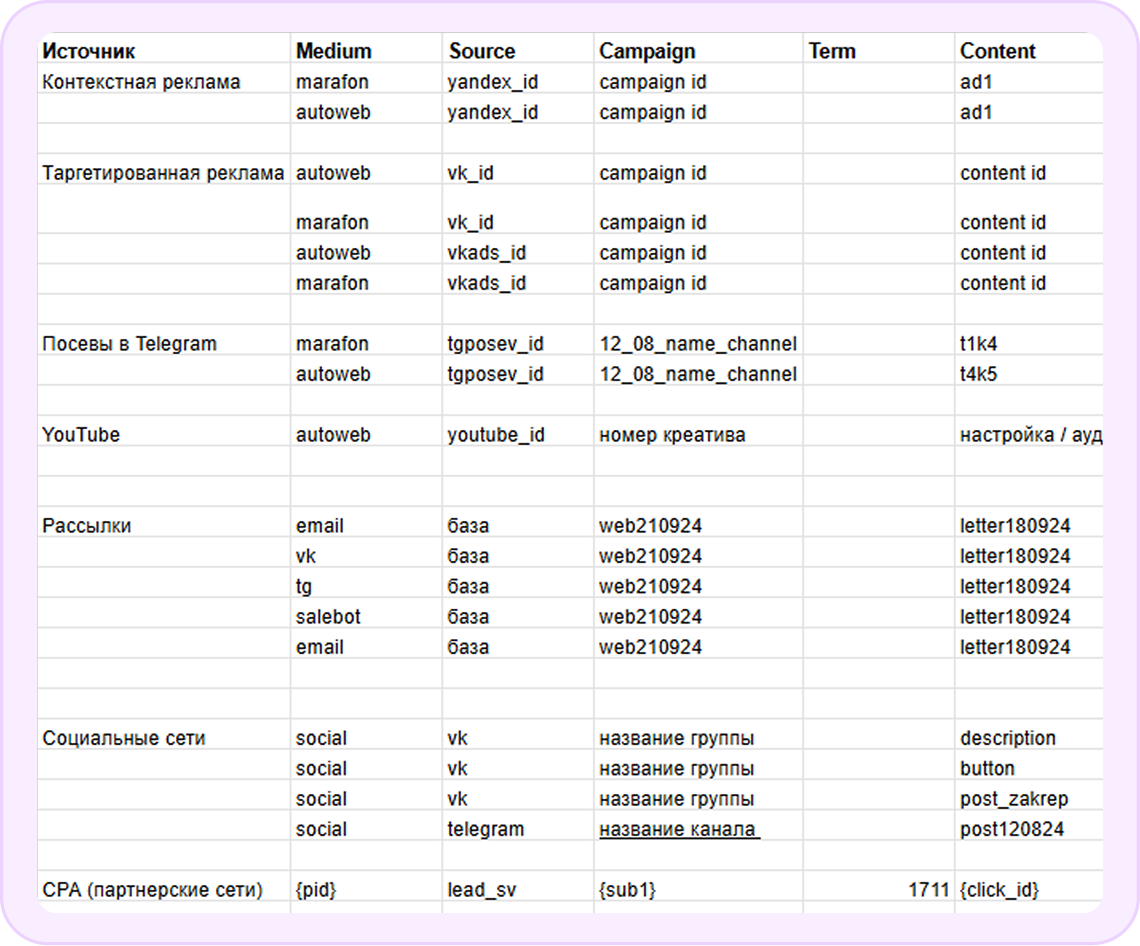The image size is (1140, 946).
Task: Select the "CPA (партнерские сети)" cell
Action: coord(152,889)
